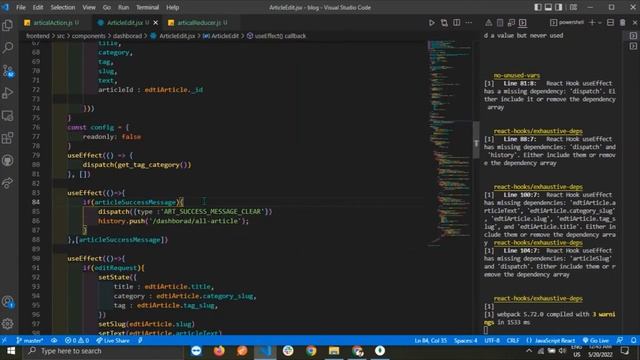Switch to the Terminal panel icon
This screenshot has height=360, width=640.
pos(522,23)
